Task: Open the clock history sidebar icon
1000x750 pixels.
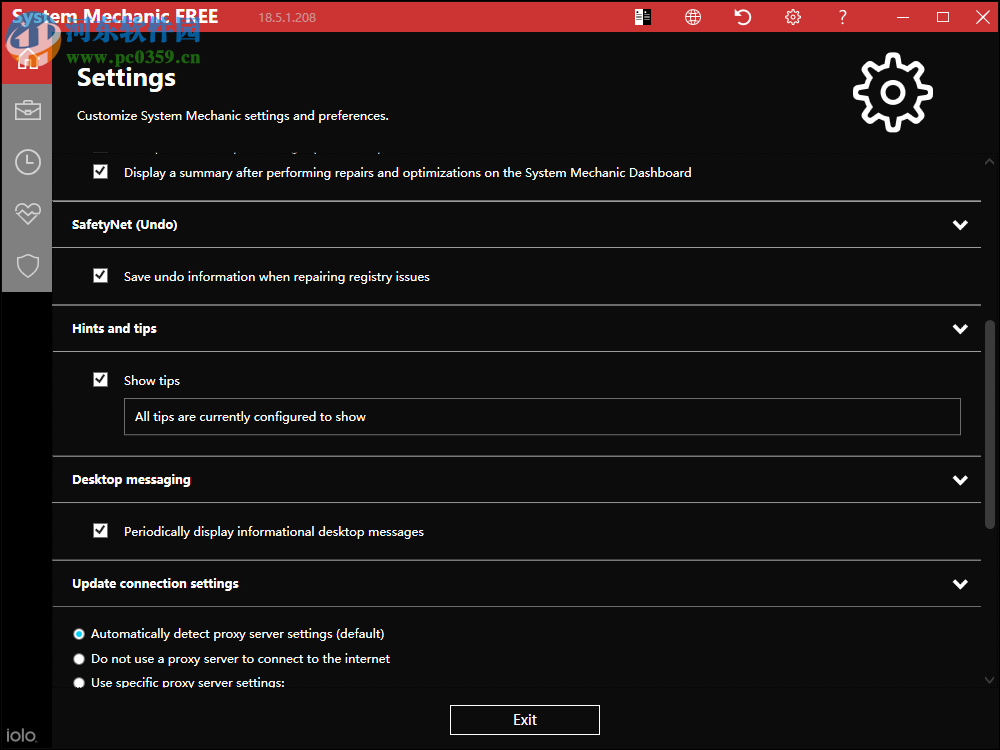Action: tap(27, 162)
